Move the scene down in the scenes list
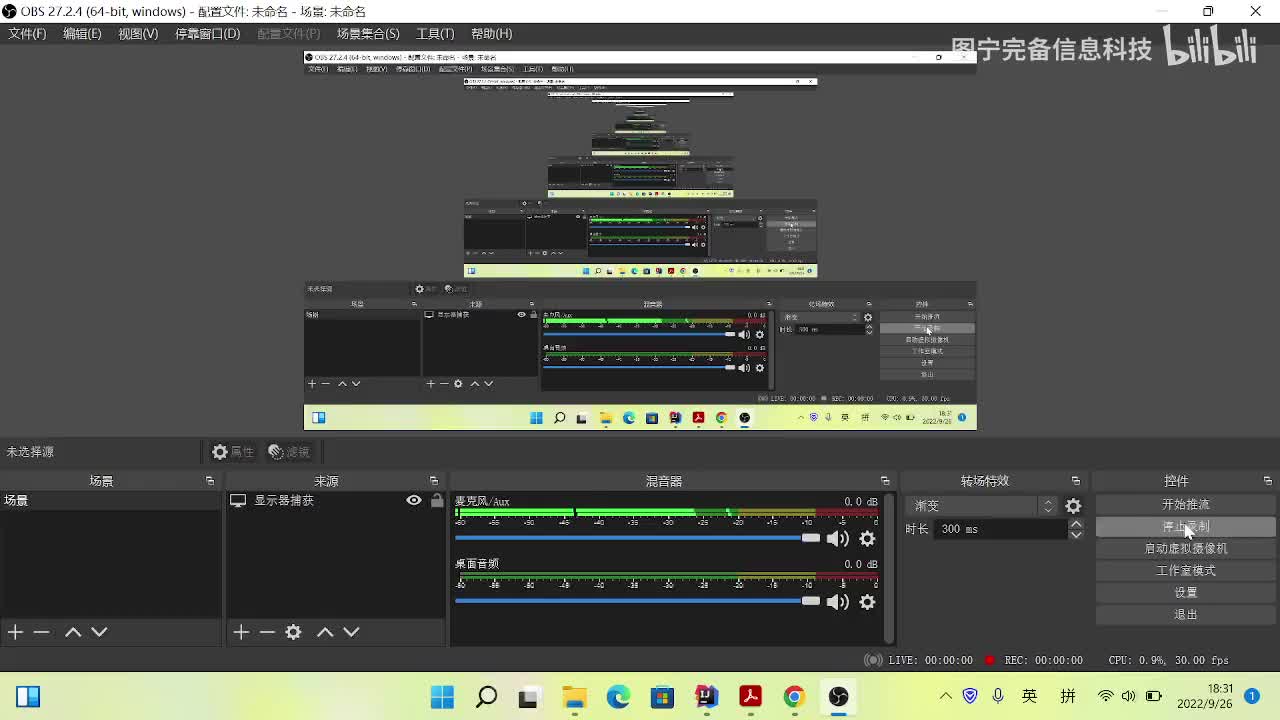This screenshot has width=1280, height=720. click(x=99, y=632)
